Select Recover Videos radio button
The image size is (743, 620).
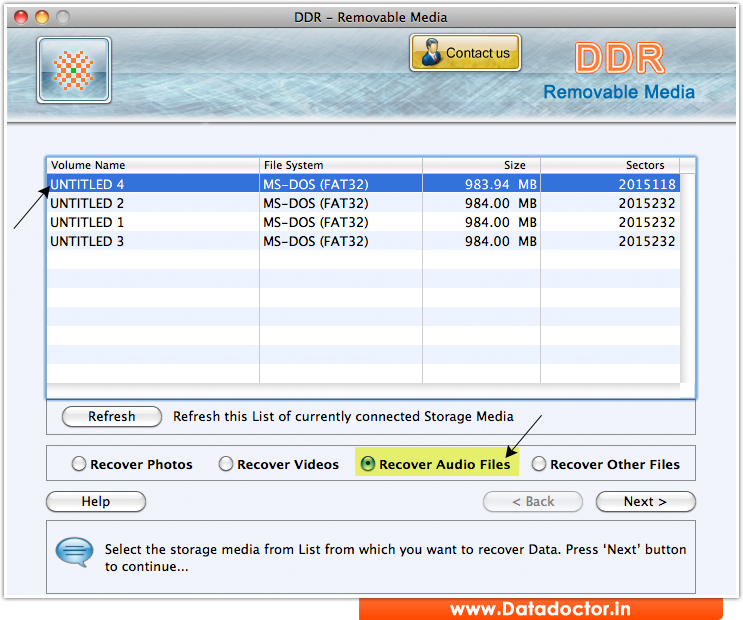tap(226, 464)
